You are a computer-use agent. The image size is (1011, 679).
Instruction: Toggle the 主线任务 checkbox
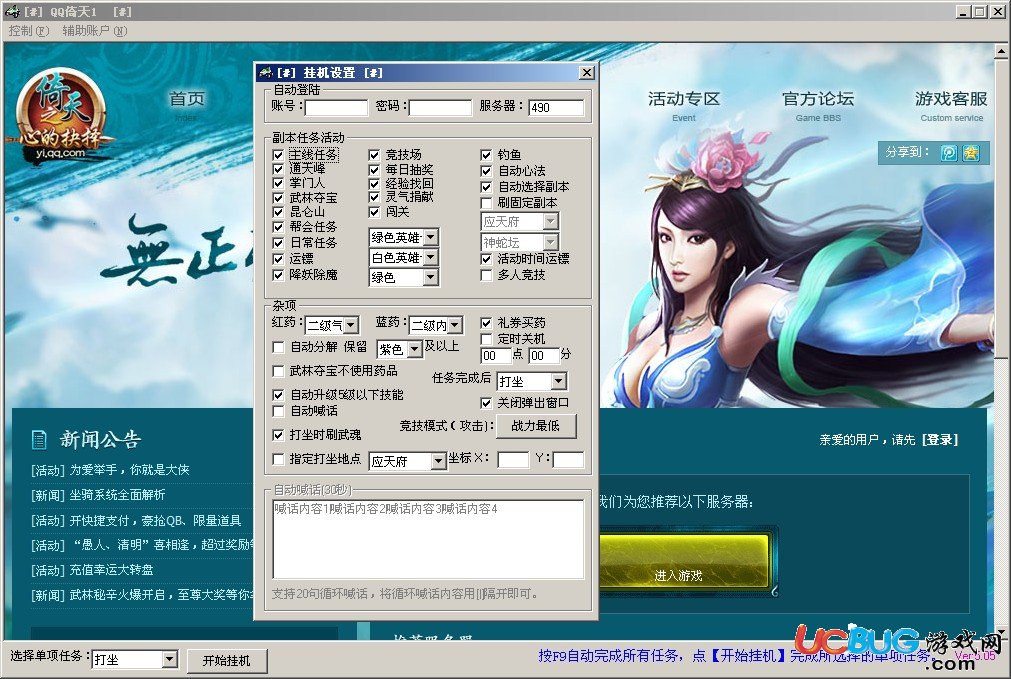pyautogui.click(x=278, y=155)
